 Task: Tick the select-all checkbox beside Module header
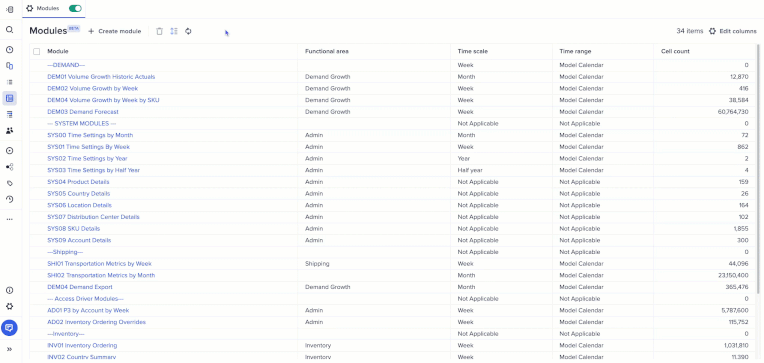pyautogui.click(x=37, y=52)
